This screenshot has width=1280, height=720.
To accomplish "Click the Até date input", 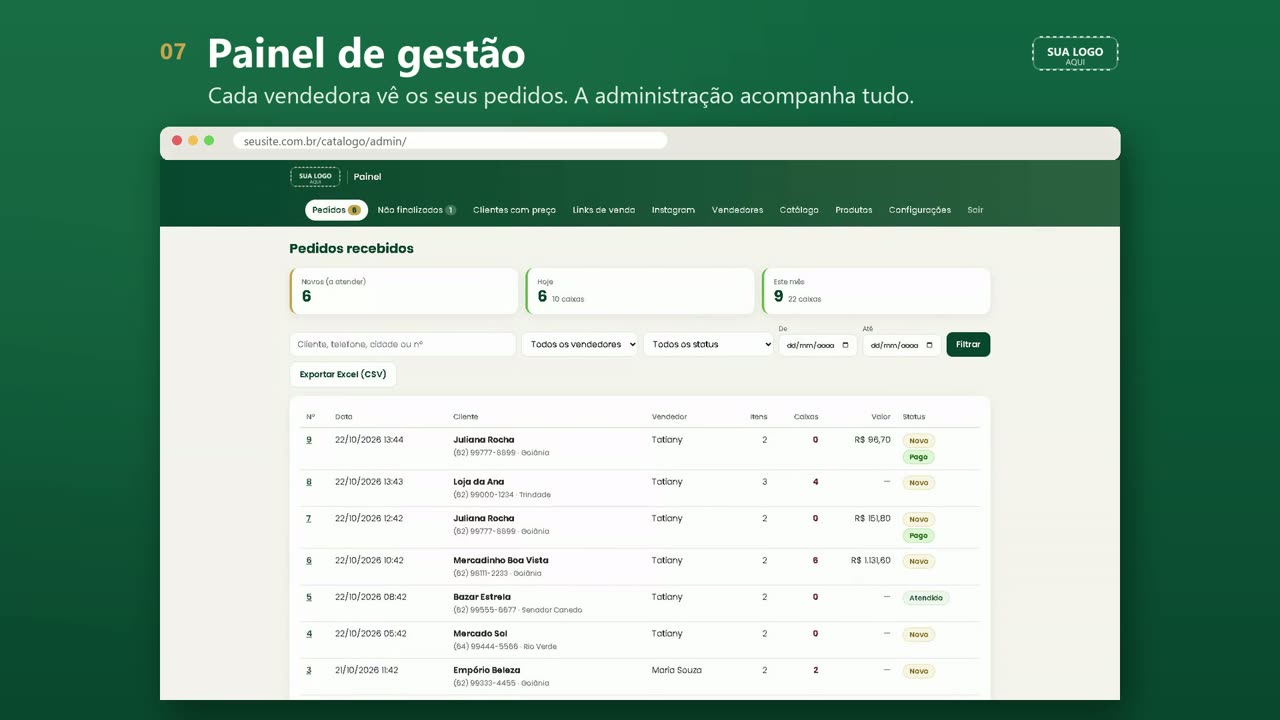I will coord(902,345).
